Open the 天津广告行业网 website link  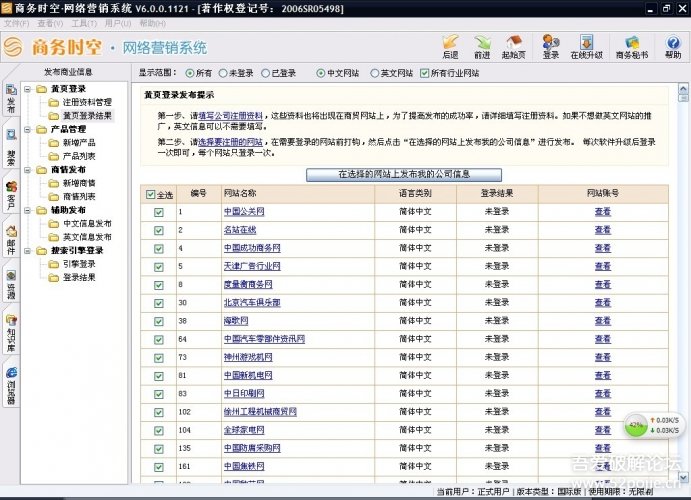click(252, 267)
